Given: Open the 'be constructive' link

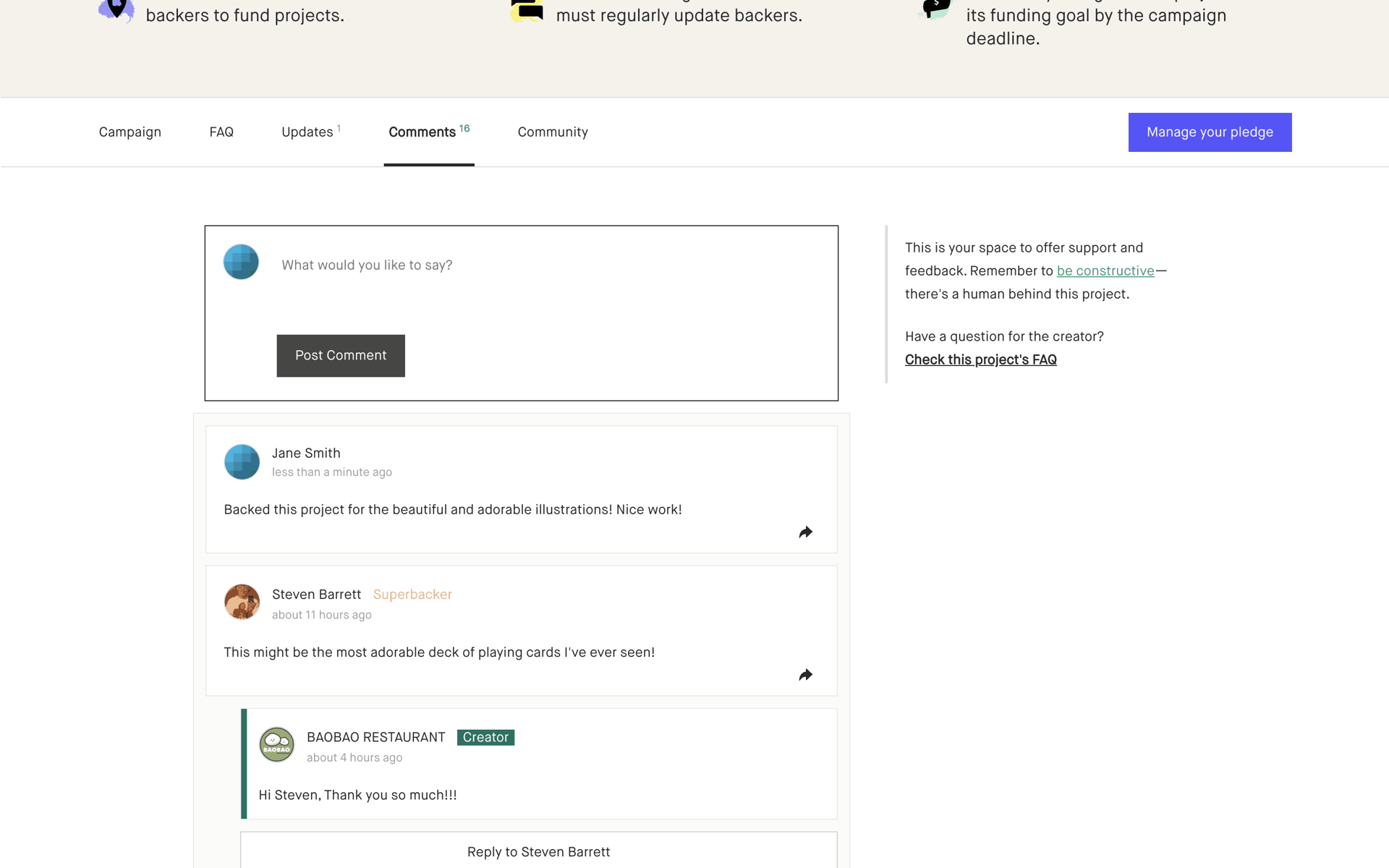Looking at the screenshot, I should click(x=1105, y=271).
